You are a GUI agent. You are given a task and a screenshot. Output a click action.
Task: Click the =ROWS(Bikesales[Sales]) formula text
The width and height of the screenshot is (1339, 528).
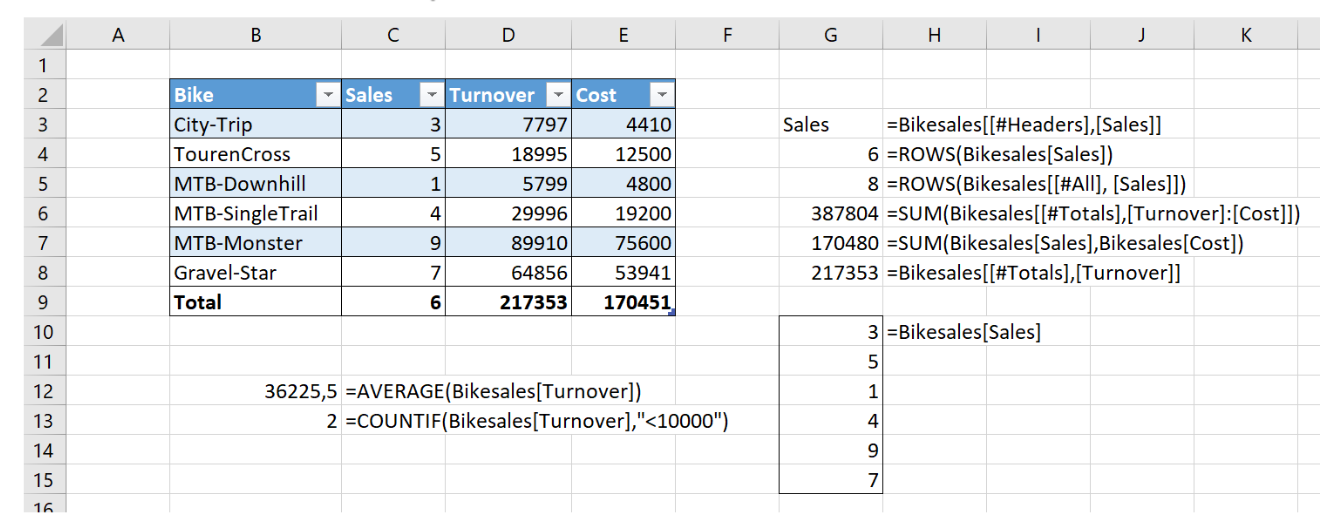click(x=1000, y=154)
